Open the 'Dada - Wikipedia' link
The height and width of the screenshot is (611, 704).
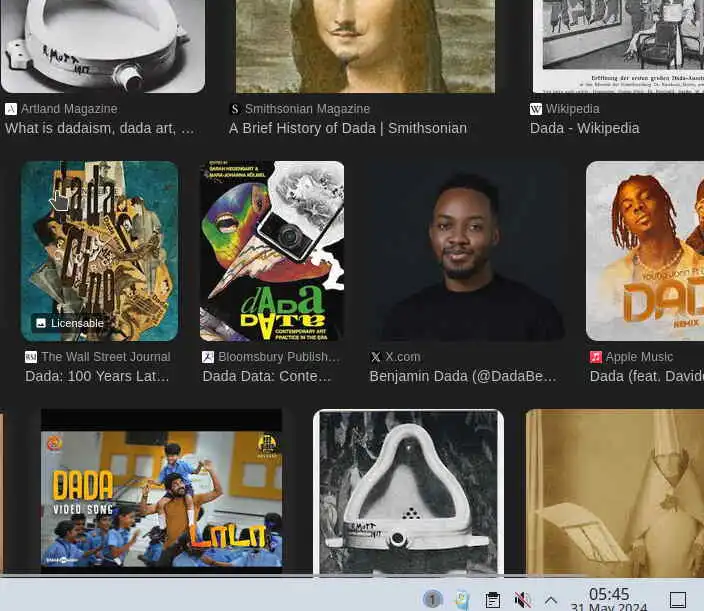pos(585,128)
